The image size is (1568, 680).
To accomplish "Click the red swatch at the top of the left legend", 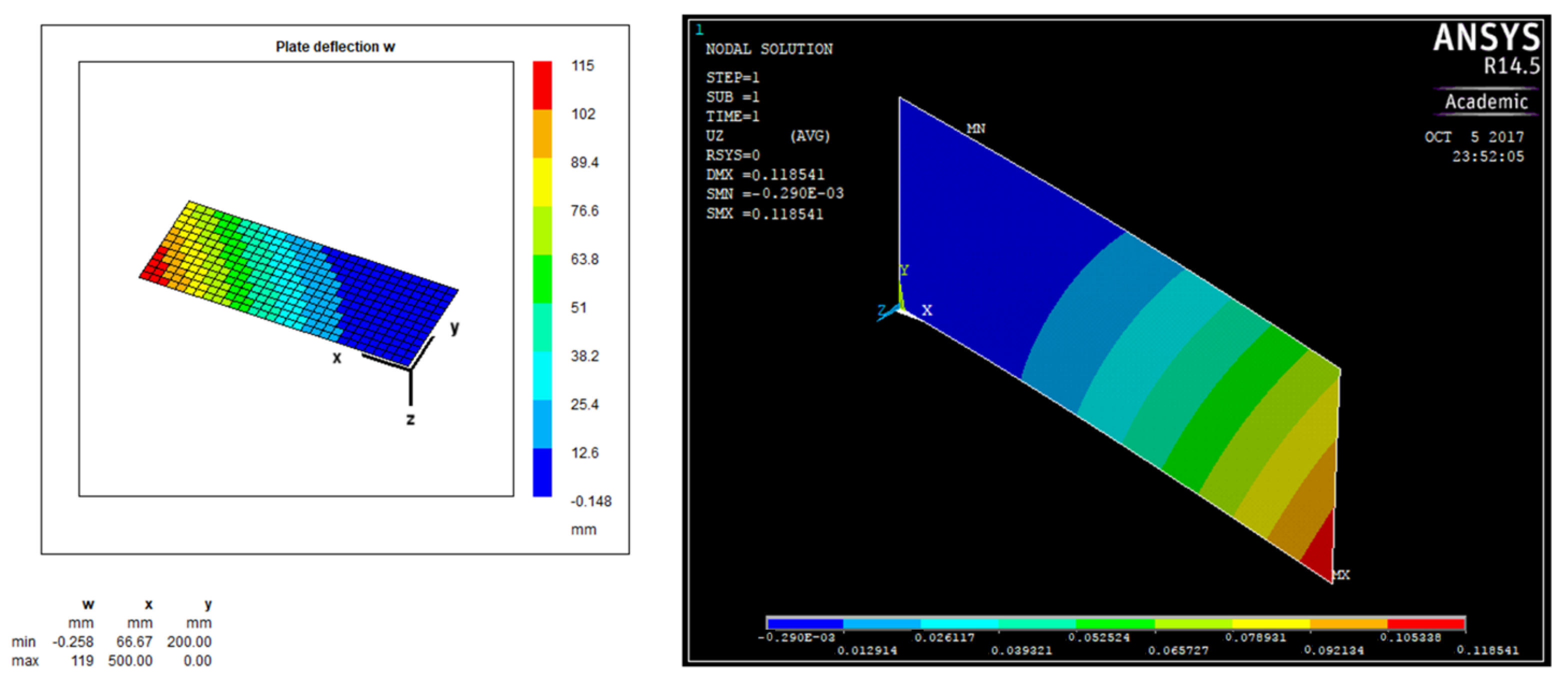I will tap(541, 85).
